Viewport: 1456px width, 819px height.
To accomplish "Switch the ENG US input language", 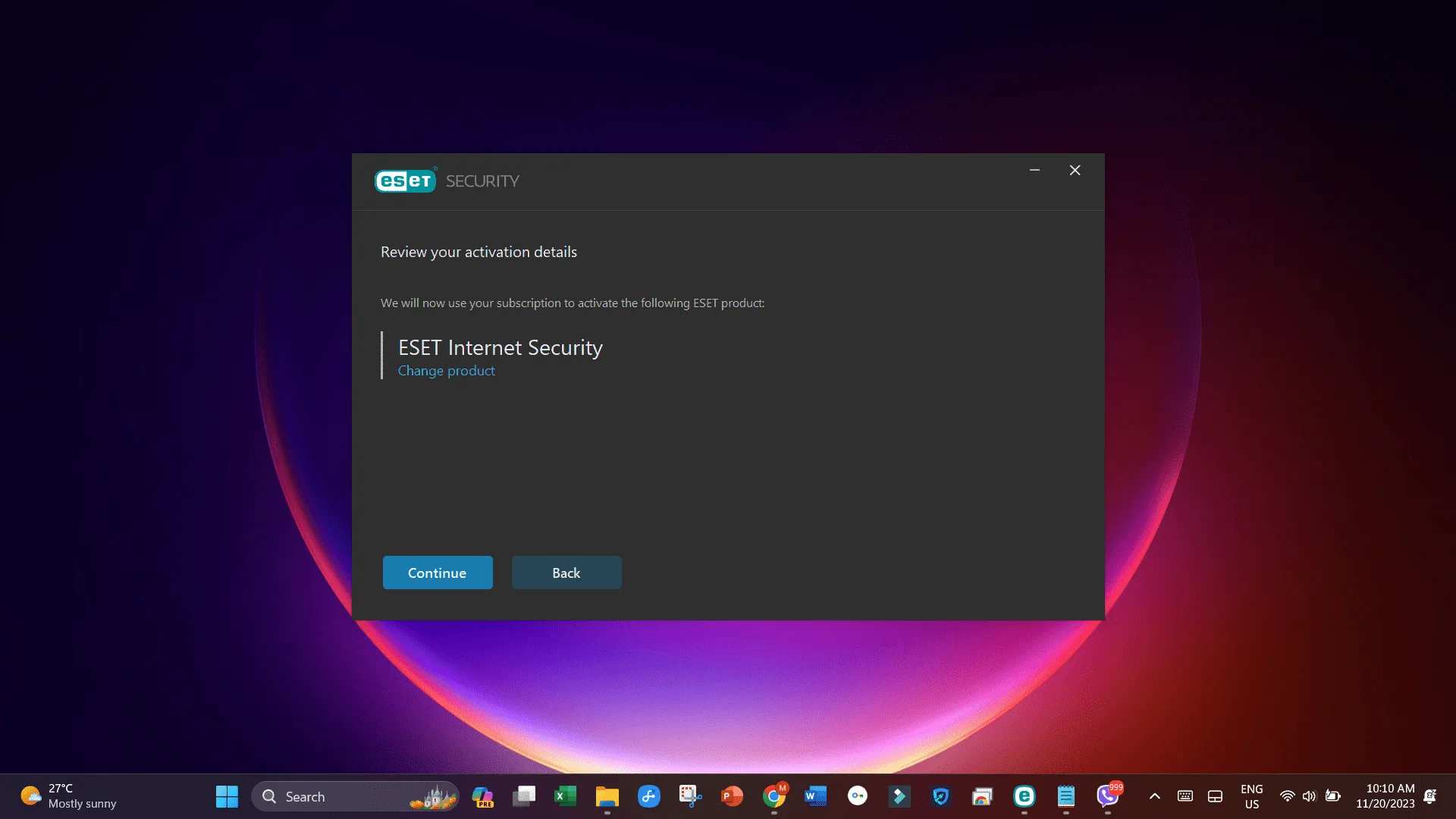I will click(1251, 796).
